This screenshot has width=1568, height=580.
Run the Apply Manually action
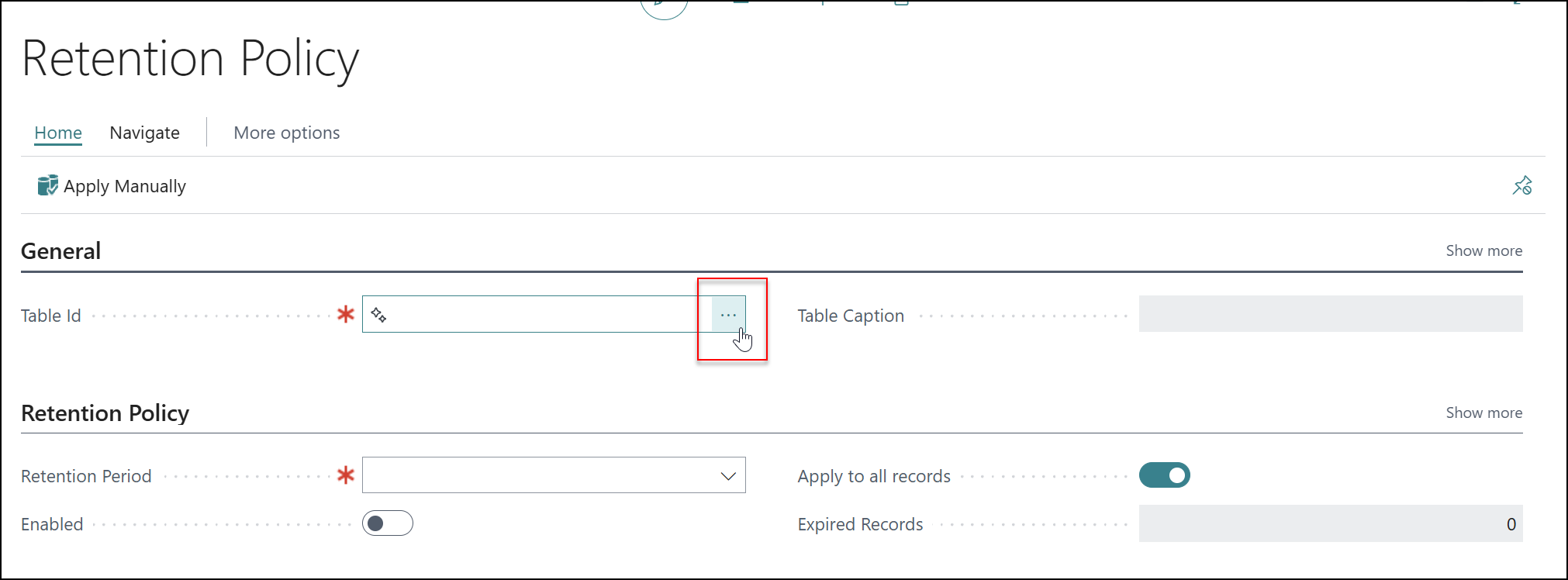point(125,185)
